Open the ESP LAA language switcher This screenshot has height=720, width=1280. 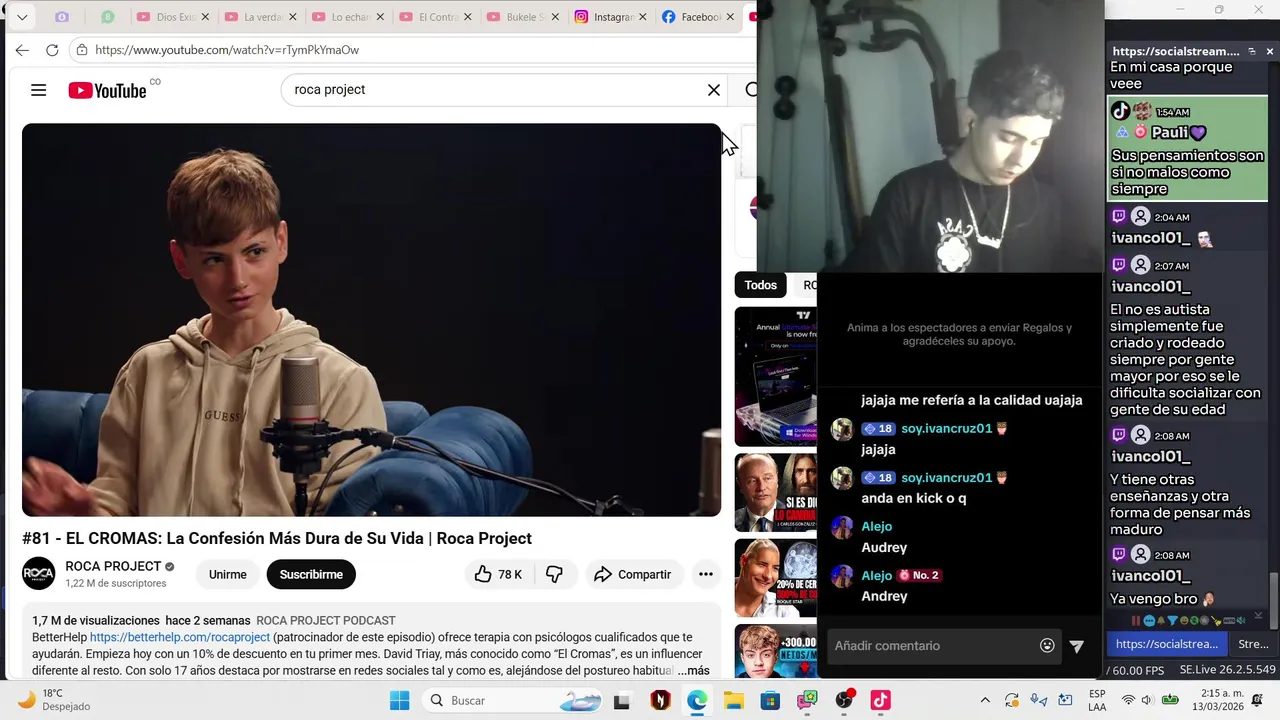click(x=1097, y=700)
